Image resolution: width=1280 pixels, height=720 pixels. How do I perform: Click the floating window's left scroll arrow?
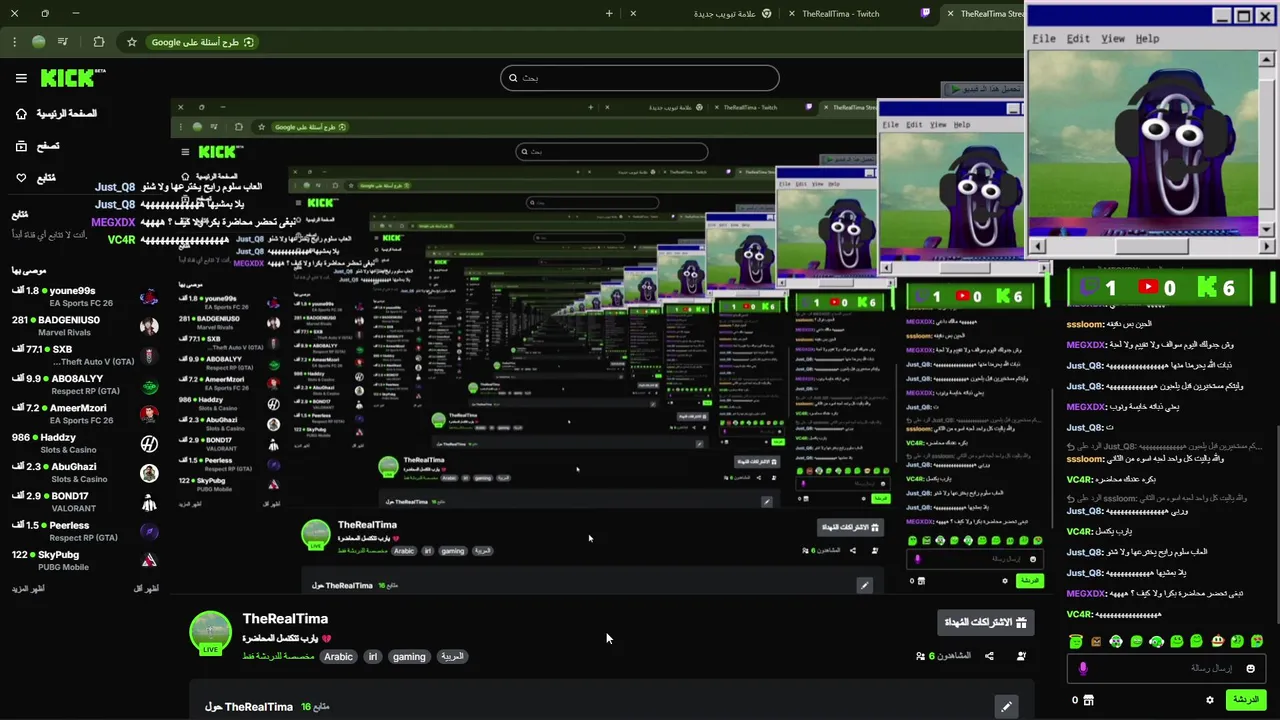[1037, 246]
